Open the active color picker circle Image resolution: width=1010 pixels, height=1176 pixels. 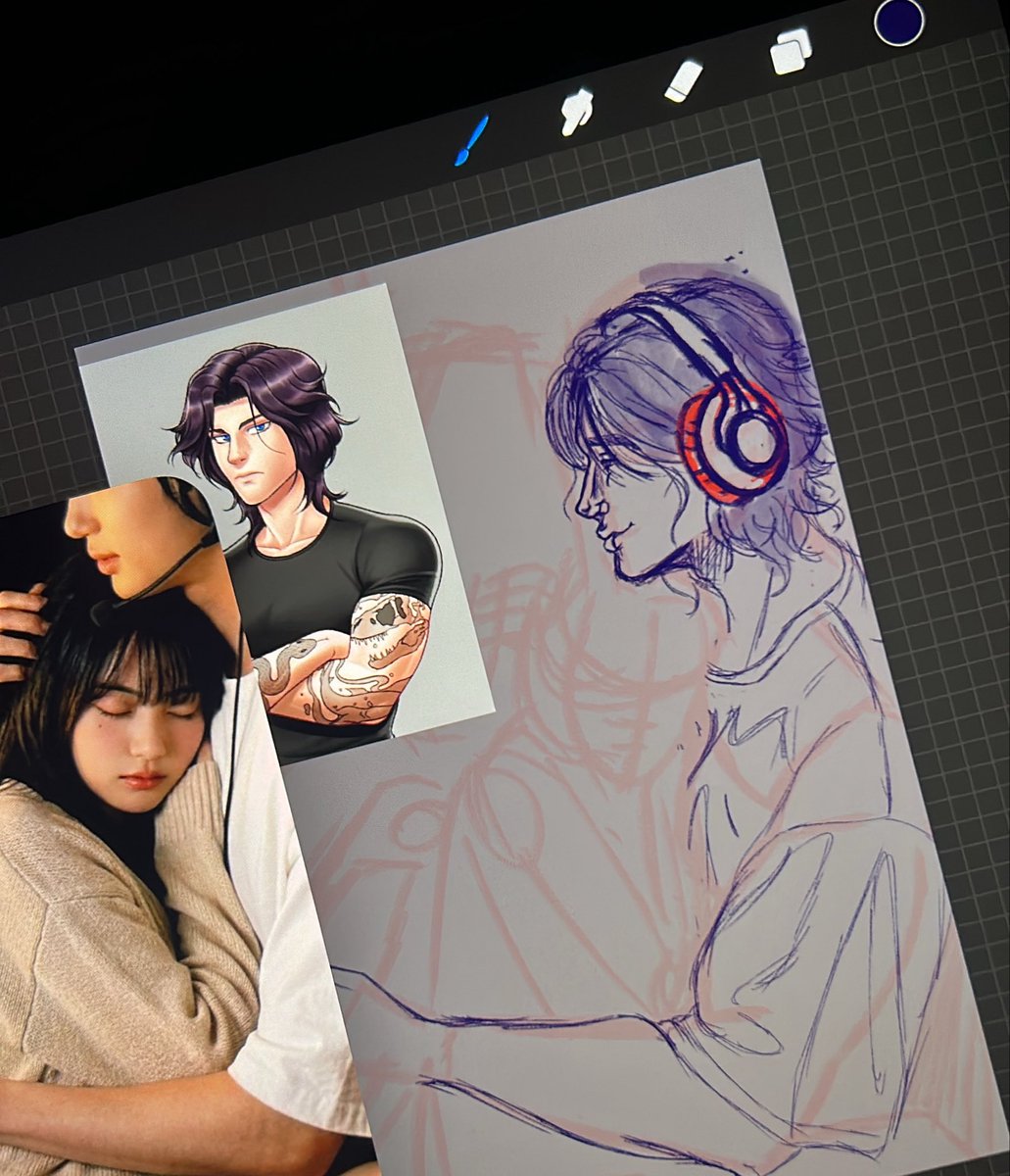coord(899,22)
